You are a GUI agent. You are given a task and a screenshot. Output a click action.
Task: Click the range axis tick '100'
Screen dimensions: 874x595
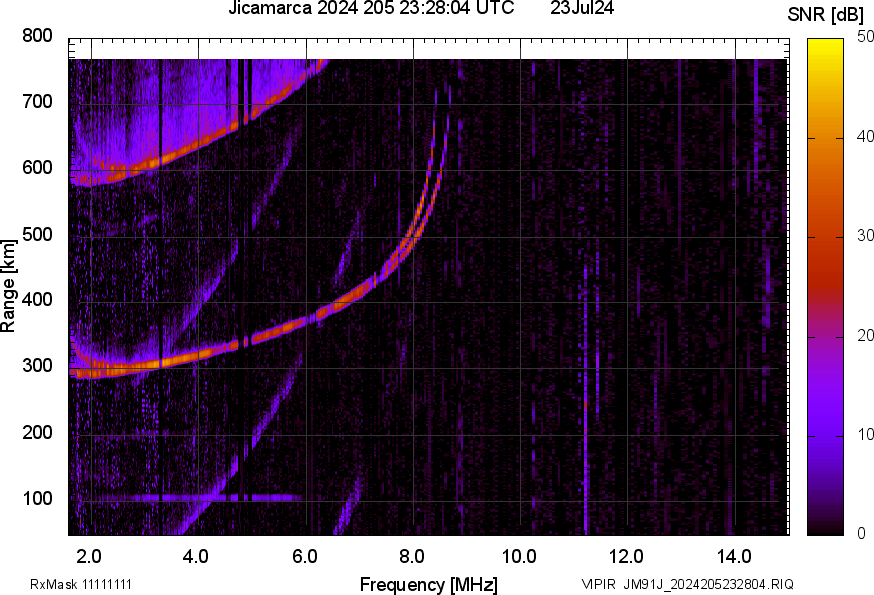click(37, 498)
